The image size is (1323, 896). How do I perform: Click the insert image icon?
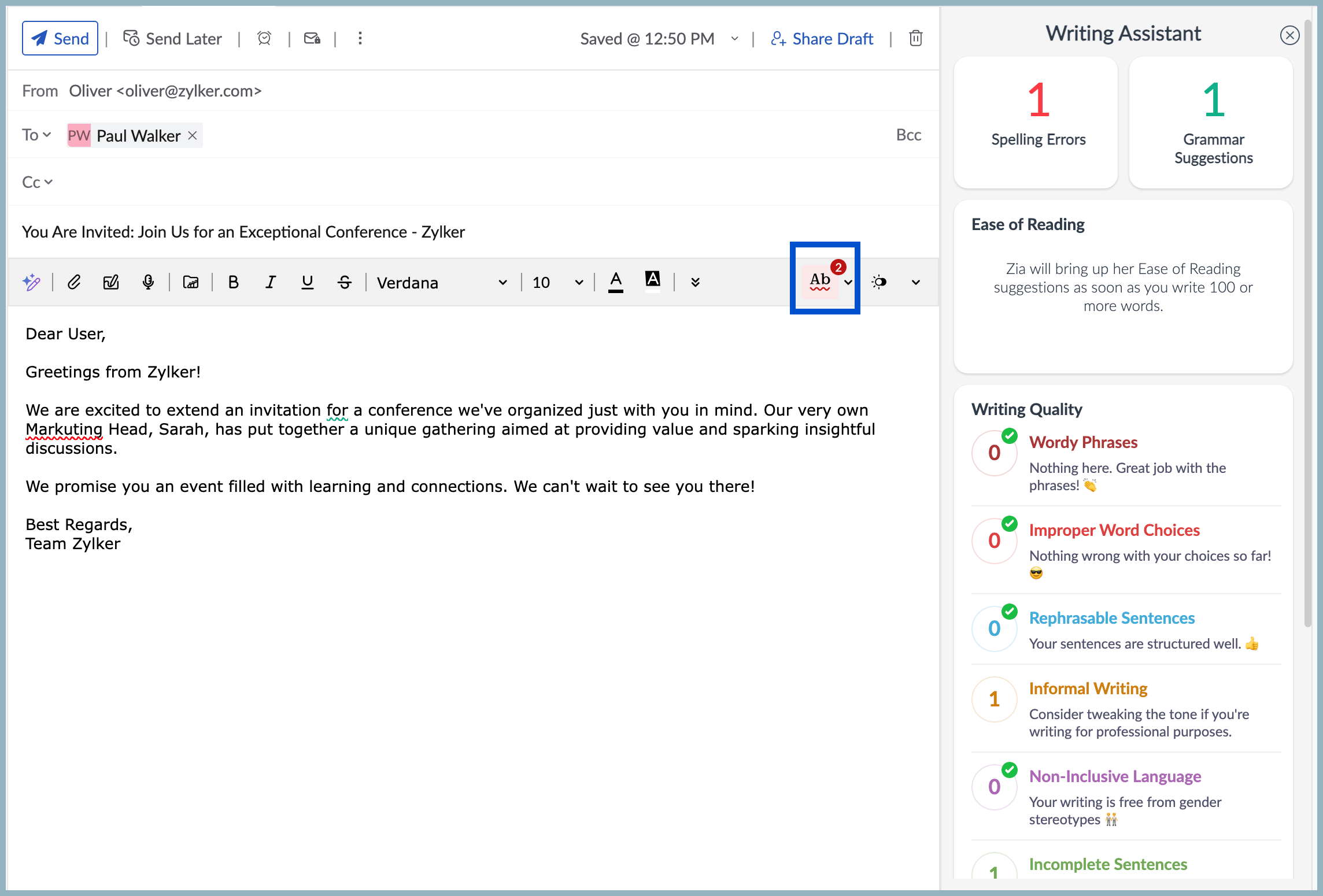pyautogui.click(x=191, y=282)
